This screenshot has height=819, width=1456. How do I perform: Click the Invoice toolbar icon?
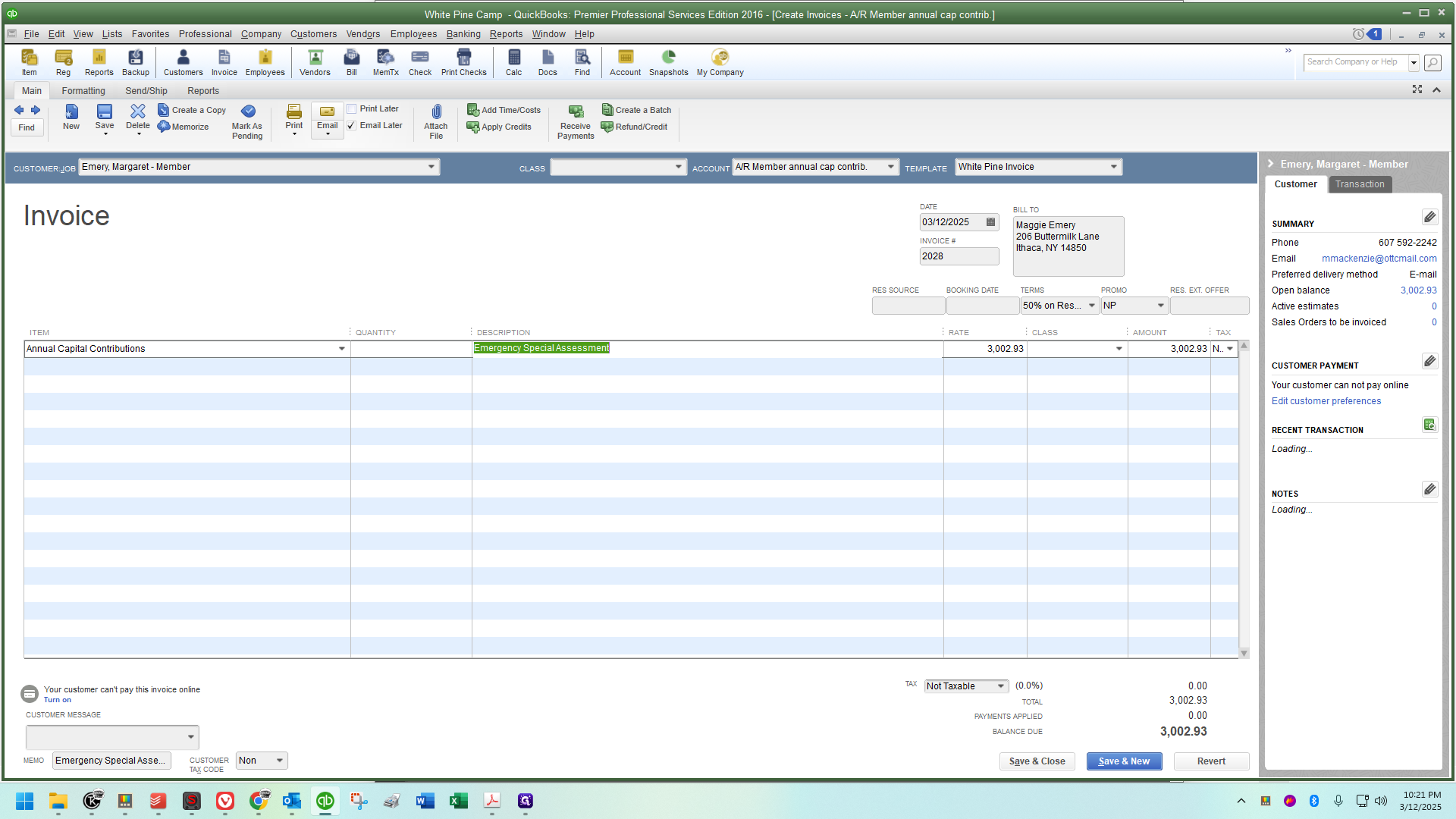coord(224,62)
